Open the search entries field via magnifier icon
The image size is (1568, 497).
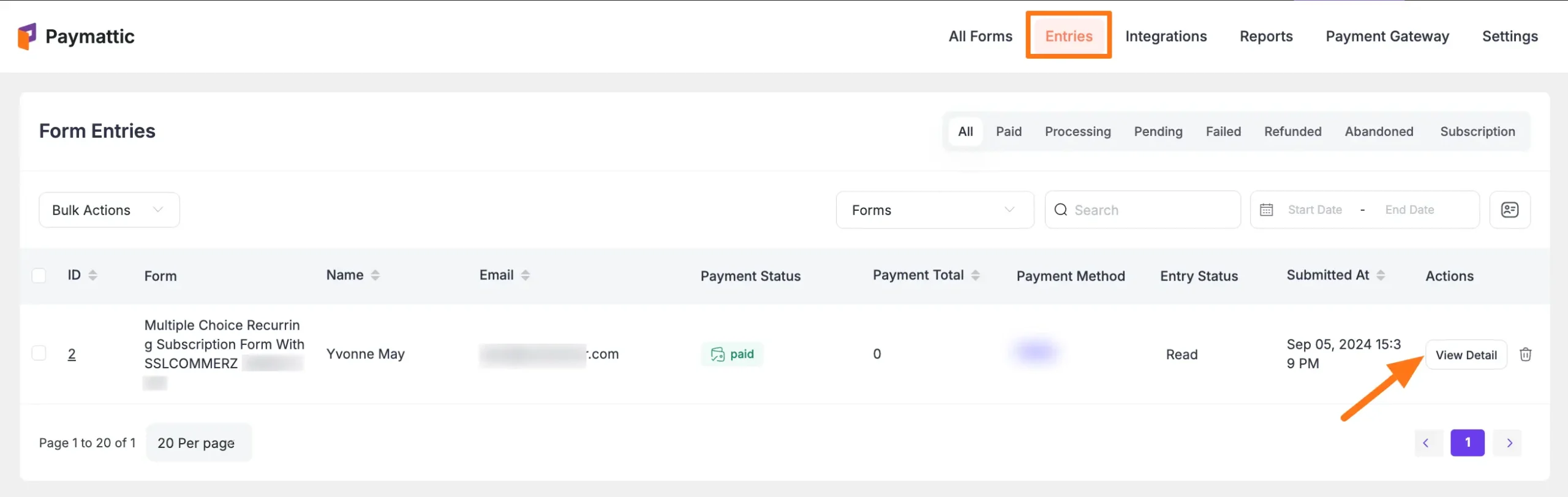click(1061, 210)
